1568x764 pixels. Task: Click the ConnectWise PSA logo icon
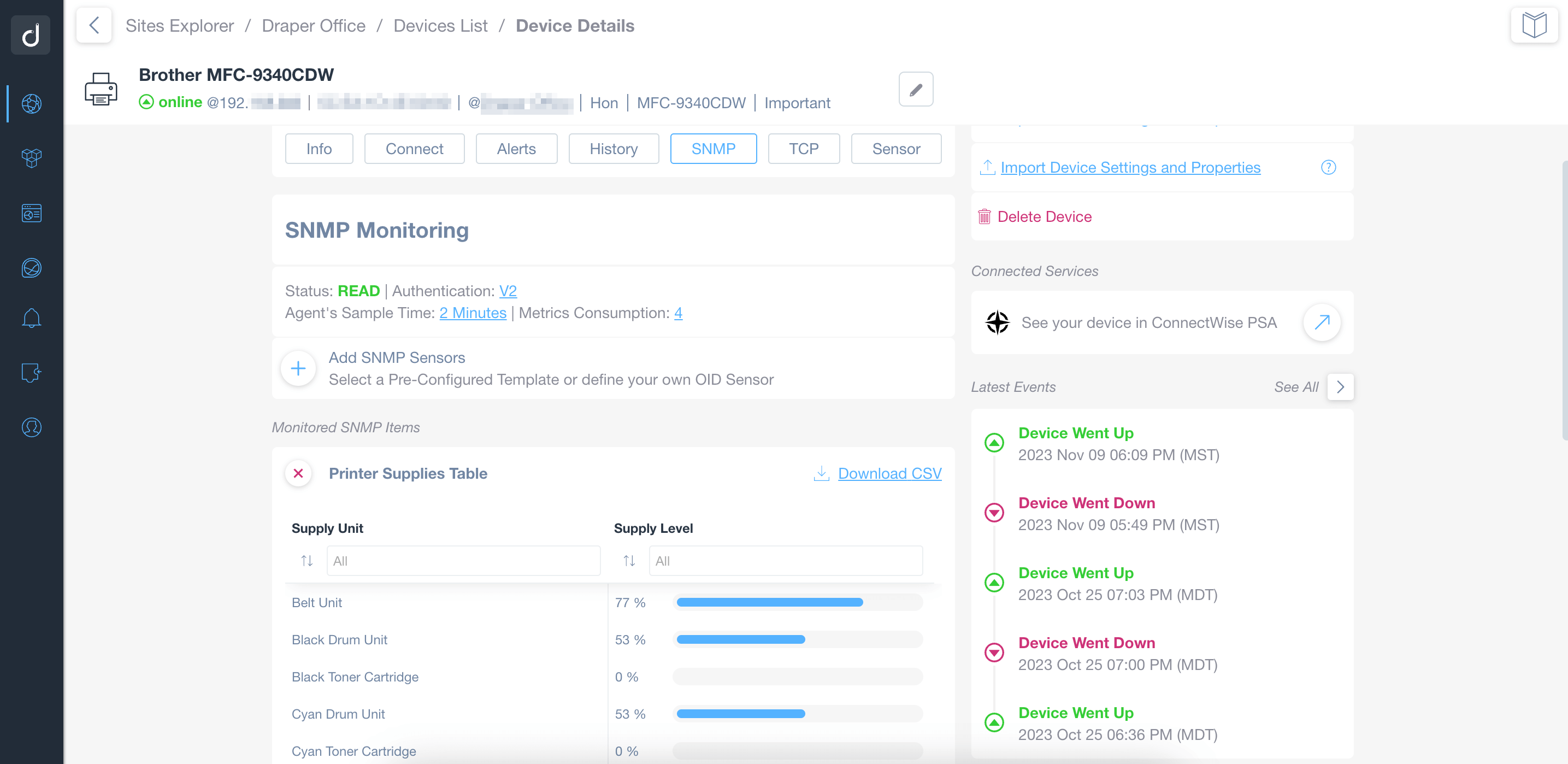pos(997,322)
